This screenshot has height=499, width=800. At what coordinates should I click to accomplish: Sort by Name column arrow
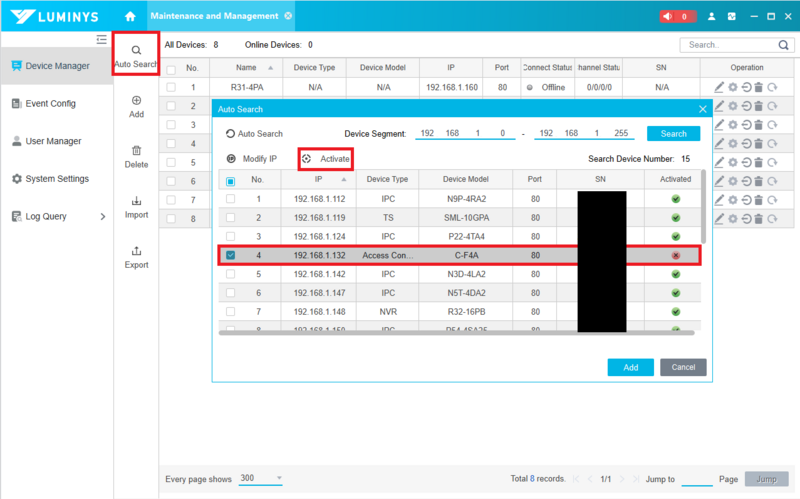click(270, 68)
